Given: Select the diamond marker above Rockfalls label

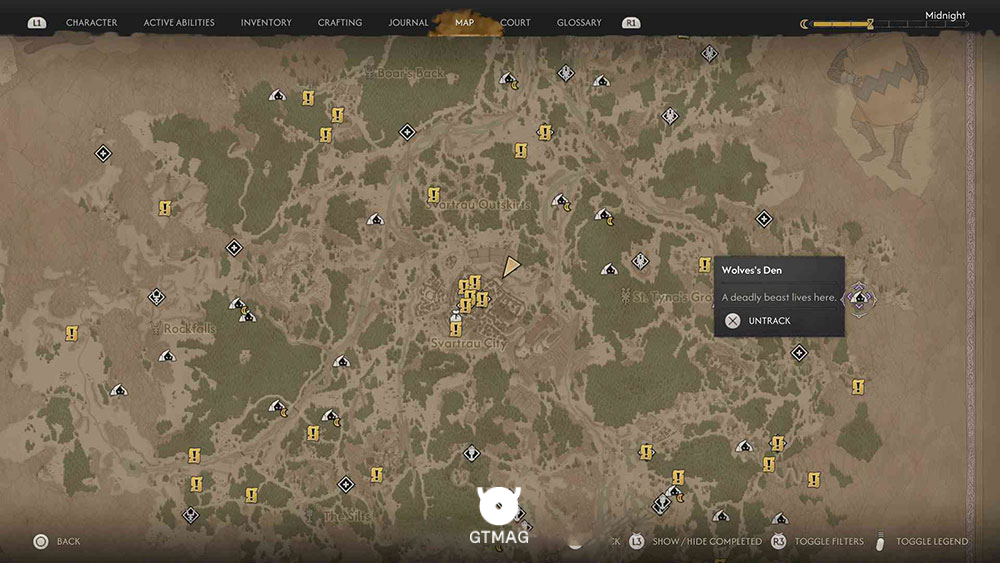Looking at the screenshot, I should 157,296.
